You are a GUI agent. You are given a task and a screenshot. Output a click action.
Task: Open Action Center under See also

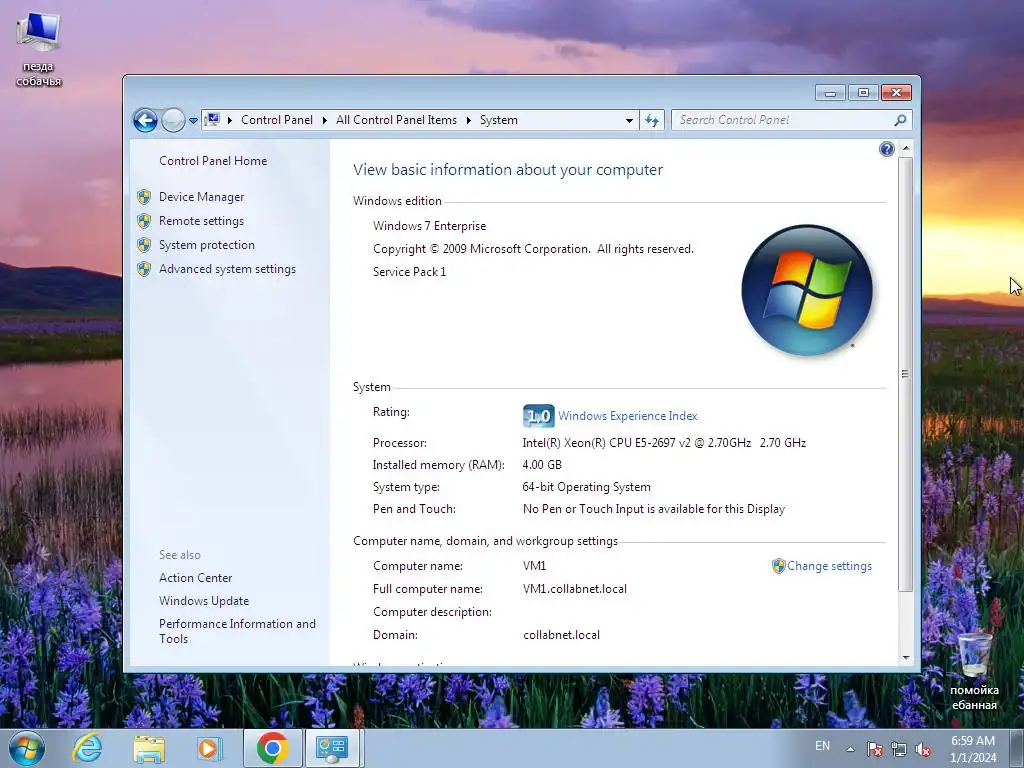(x=196, y=578)
